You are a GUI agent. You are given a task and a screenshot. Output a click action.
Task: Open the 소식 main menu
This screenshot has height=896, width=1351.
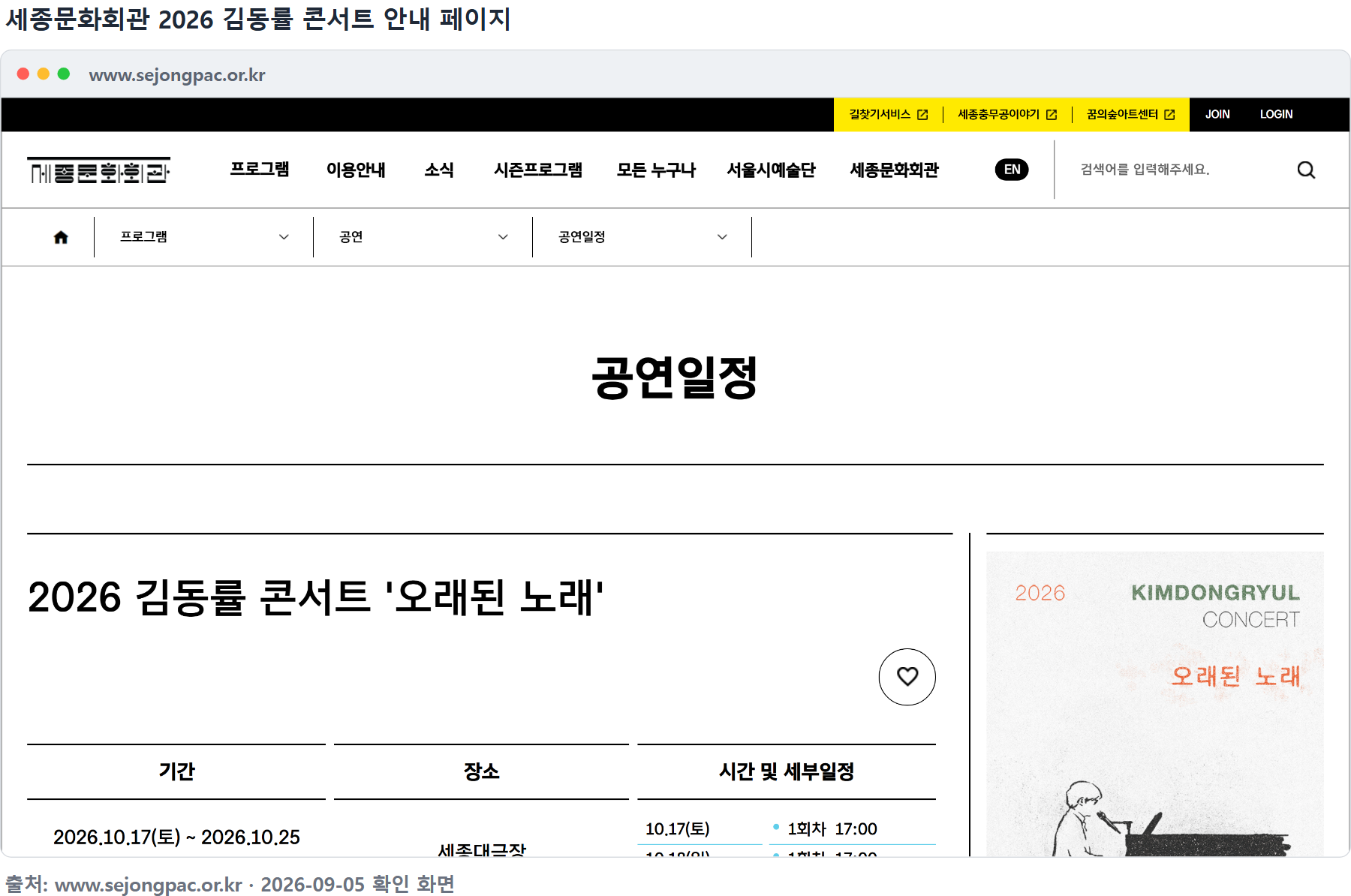439,170
